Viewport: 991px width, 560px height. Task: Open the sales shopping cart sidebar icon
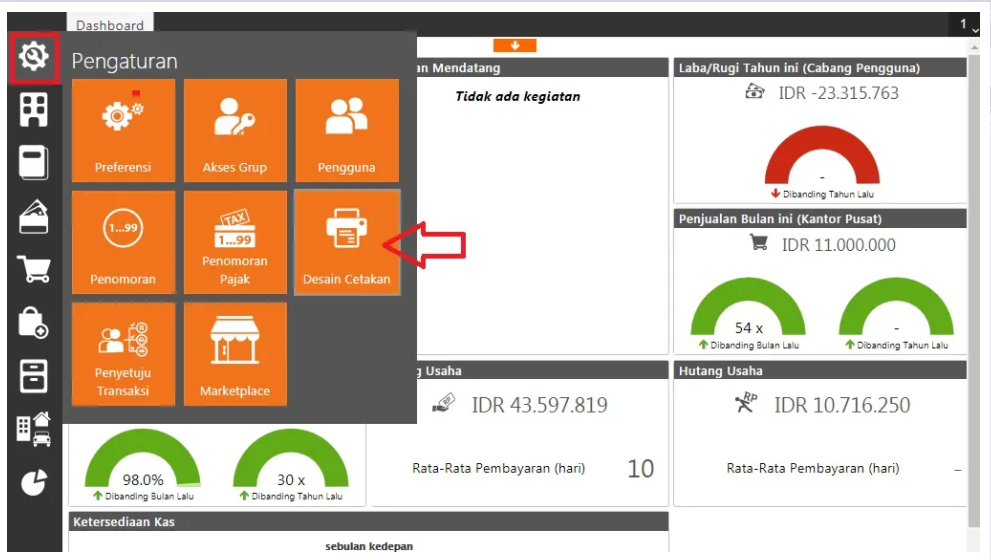point(33,269)
